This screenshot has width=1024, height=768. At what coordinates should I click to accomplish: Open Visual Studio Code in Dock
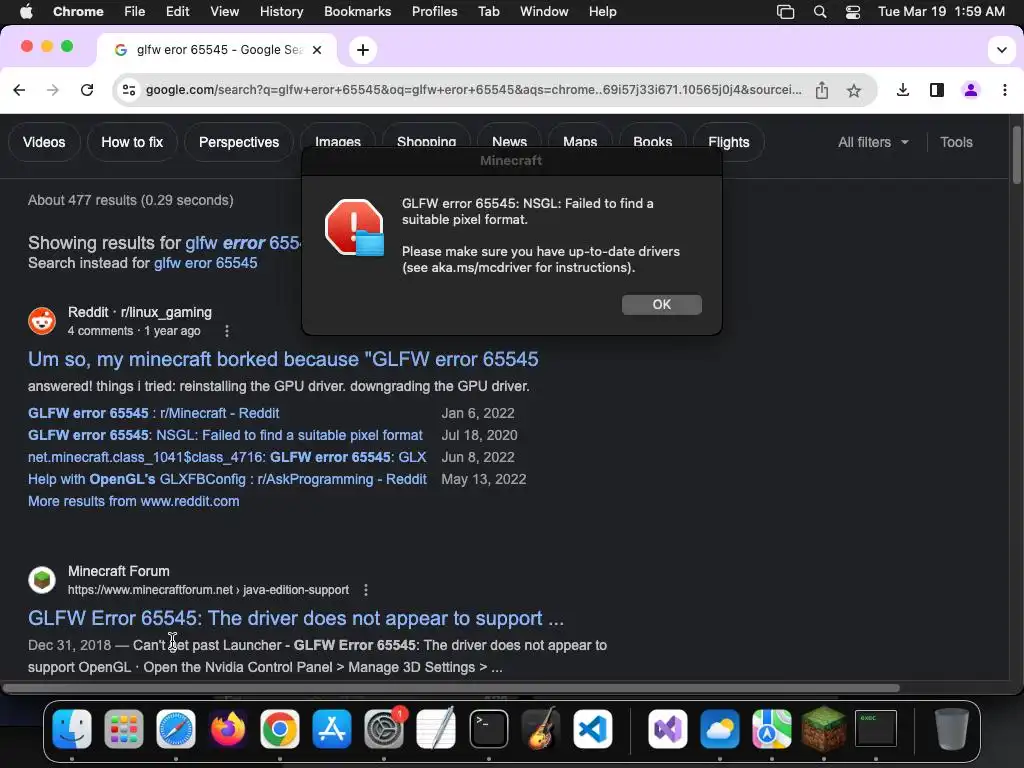(593, 728)
